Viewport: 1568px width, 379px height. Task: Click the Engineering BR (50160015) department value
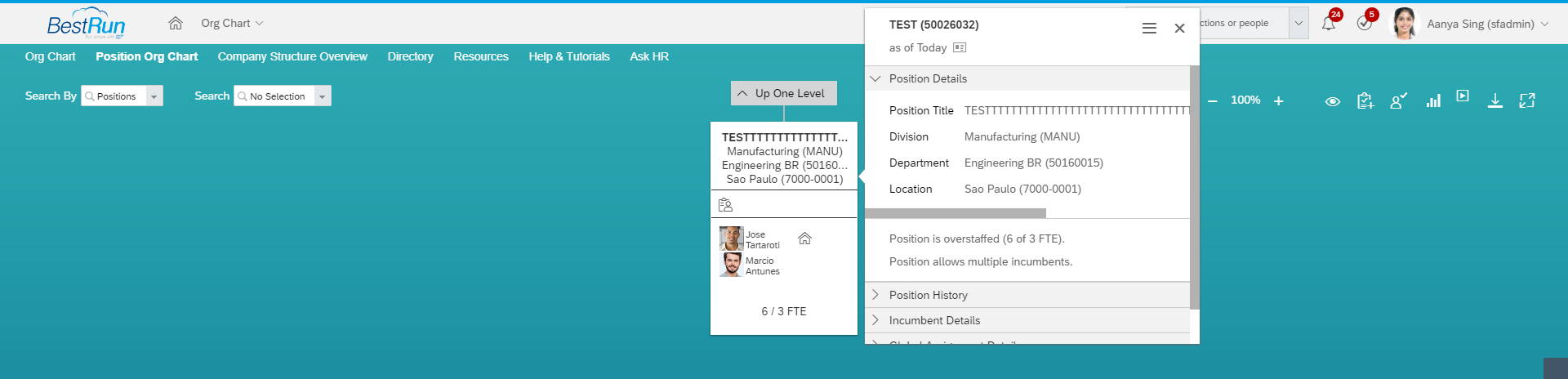(1034, 163)
